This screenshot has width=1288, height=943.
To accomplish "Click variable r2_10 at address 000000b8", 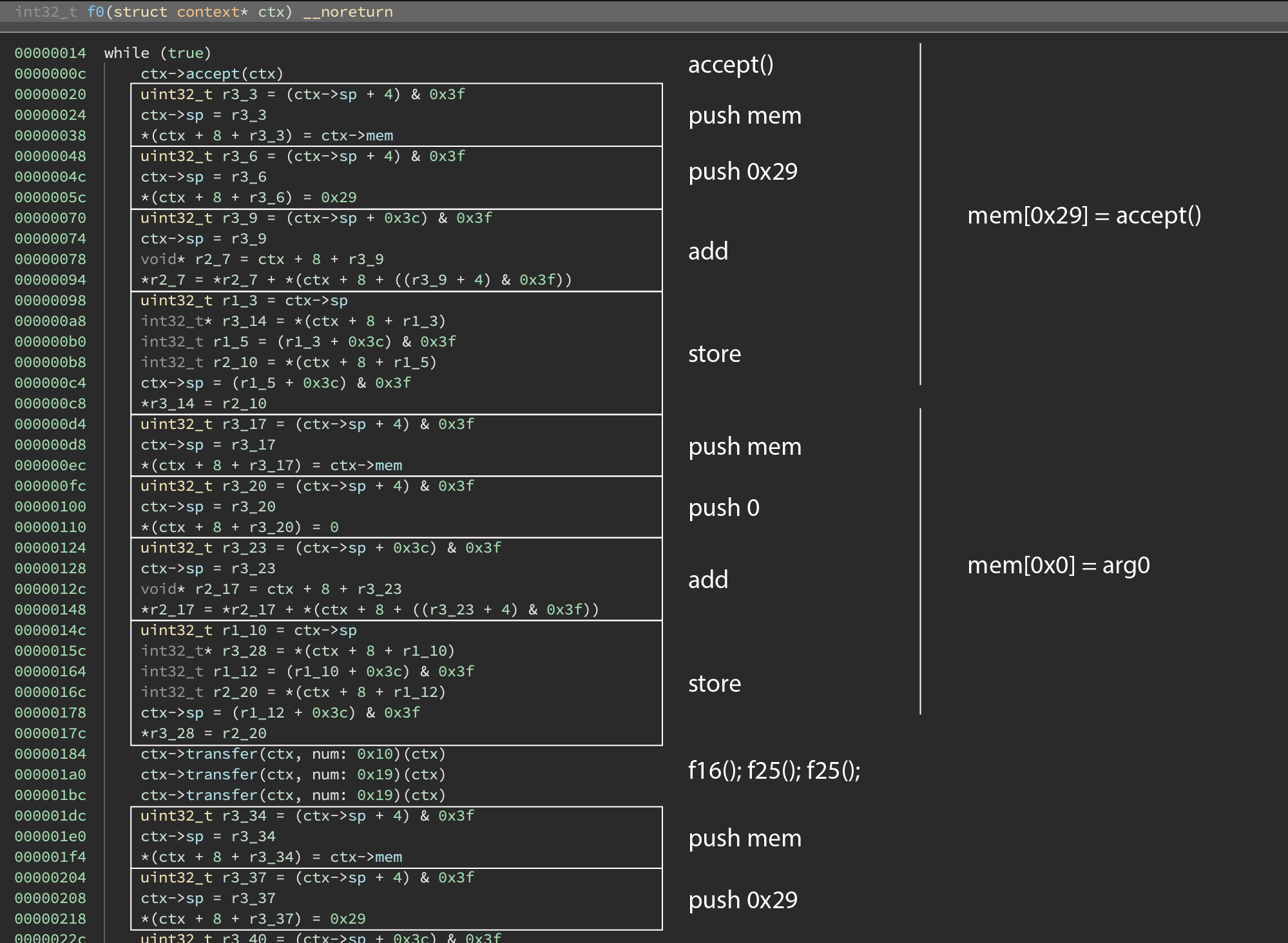I will tap(235, 363).
